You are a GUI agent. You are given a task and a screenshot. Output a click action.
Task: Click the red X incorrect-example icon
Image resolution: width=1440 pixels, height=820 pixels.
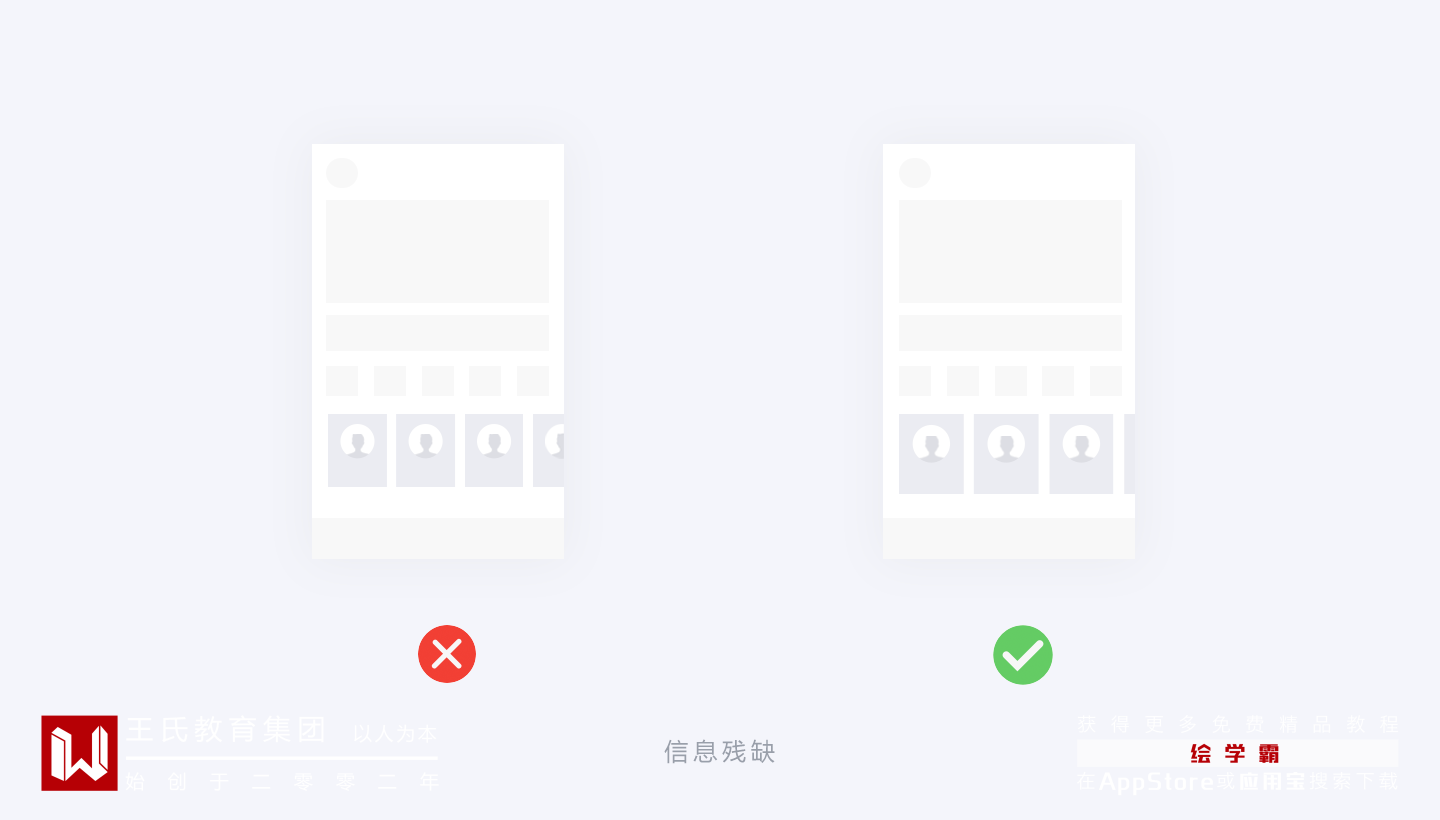(x=447, y=654)
